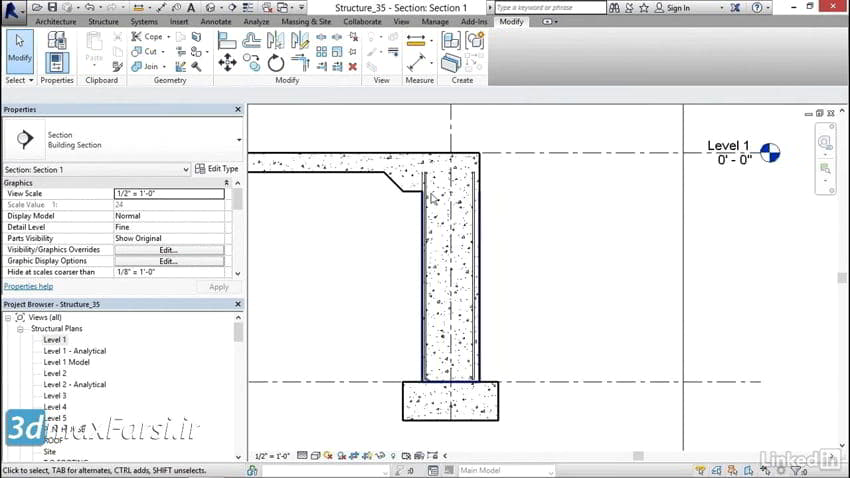Click the Paste clipboard icon
This screenshot has width=850, height=478.
point(94,46)
